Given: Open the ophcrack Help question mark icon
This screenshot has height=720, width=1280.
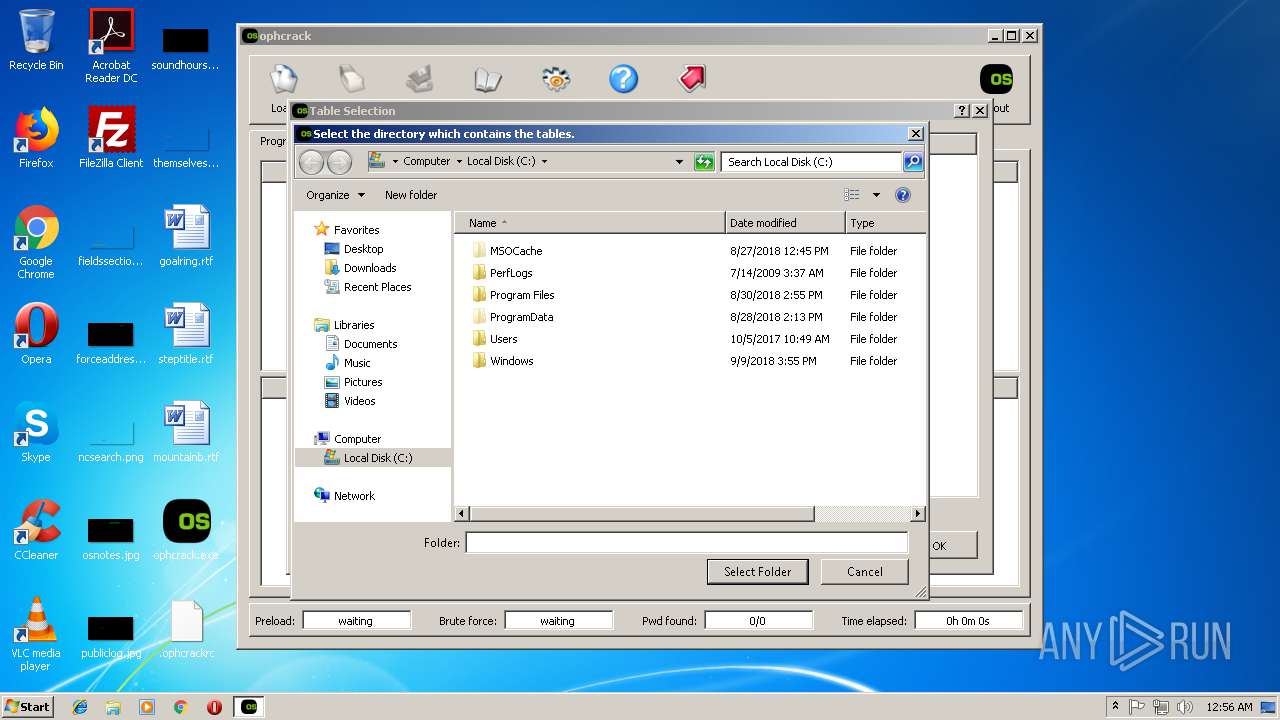Looking at the screenshot, I should tap(623, 79).
